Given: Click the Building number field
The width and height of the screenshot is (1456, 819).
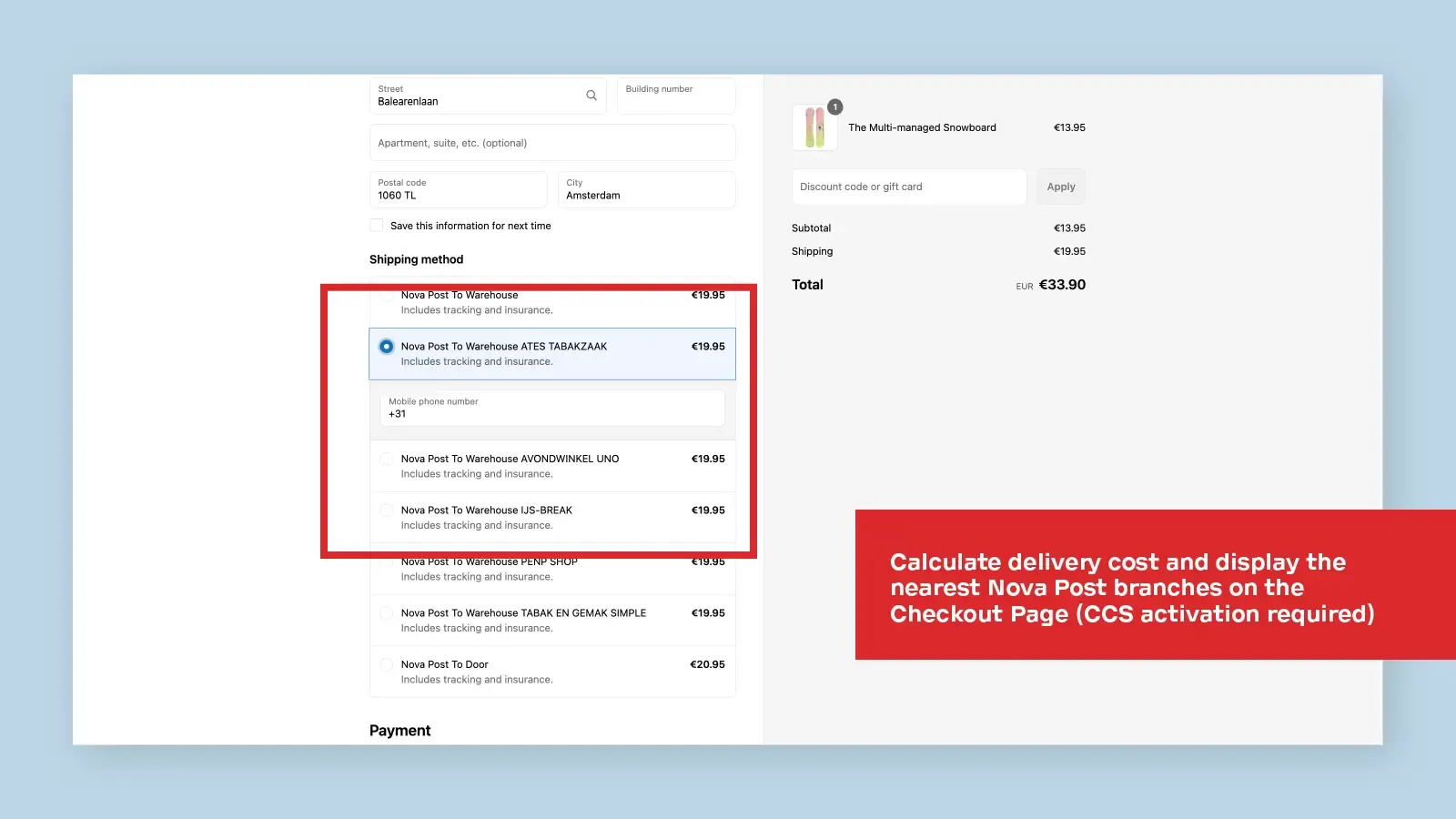Looking at the screenshot, I should (x=675, y=96).
